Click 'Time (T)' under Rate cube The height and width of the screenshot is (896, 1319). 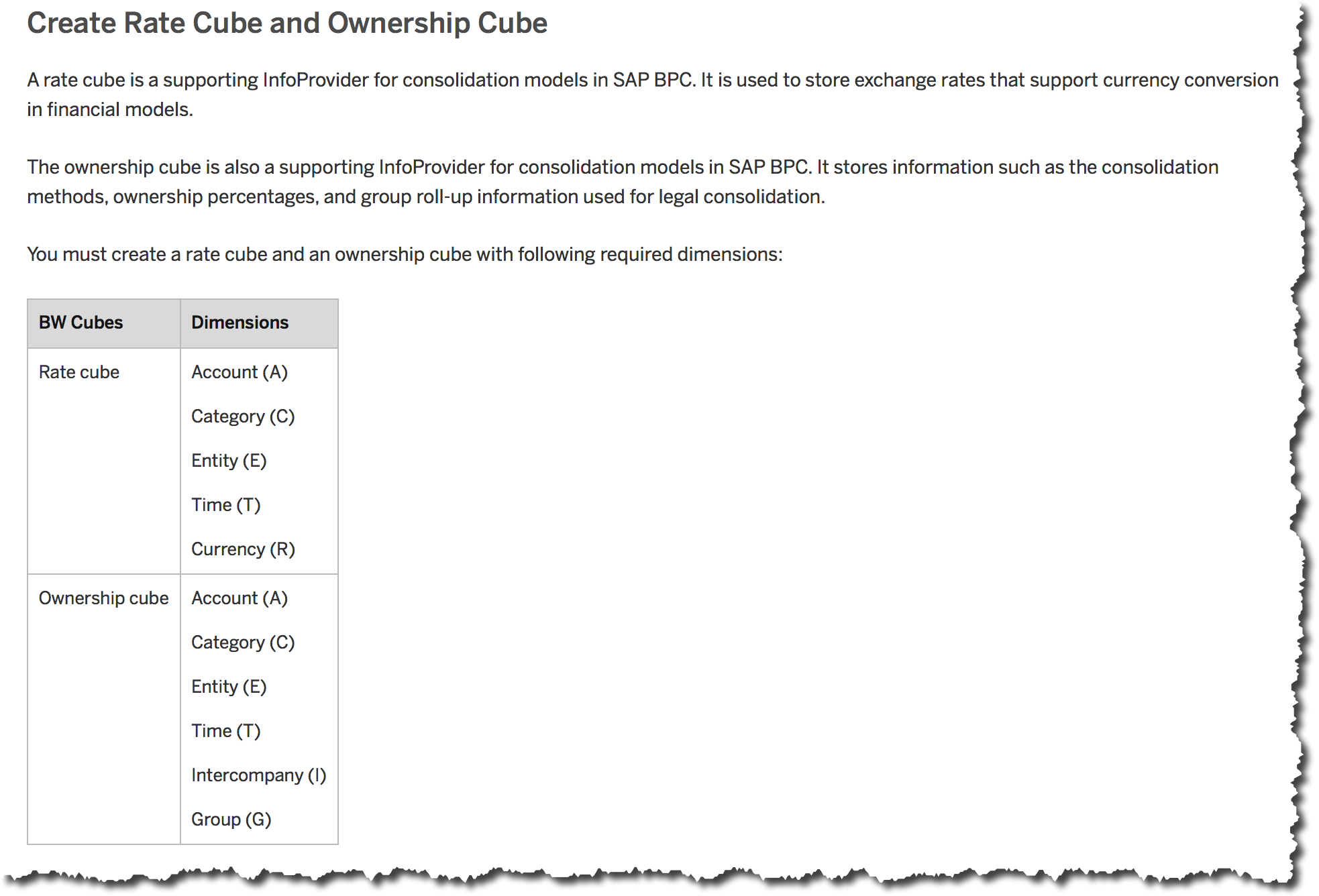click(225, 505)
